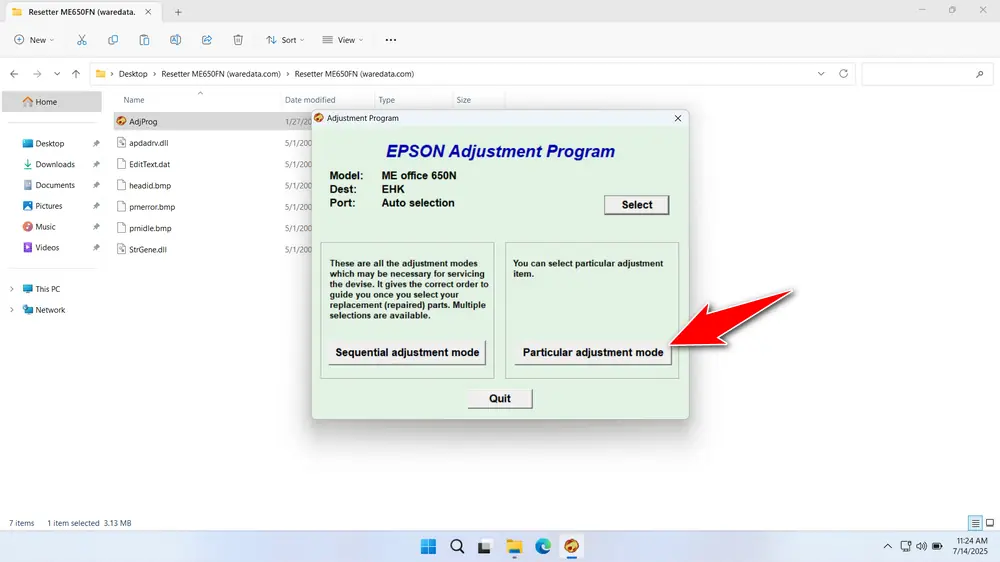The height and width of the screenshot is (562, 1000).
Task: Click Particular adjustment mode button
Action: tap(592, 352)
